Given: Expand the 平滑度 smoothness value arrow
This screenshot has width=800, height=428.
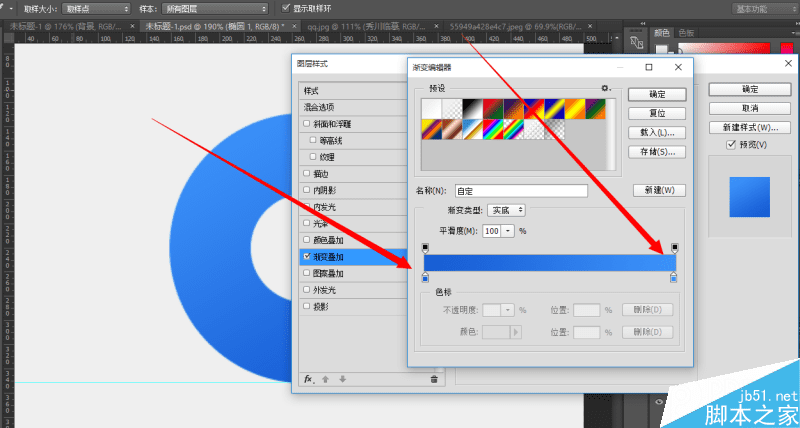Looking at the screenshot, I should click(x=508, y=231).
